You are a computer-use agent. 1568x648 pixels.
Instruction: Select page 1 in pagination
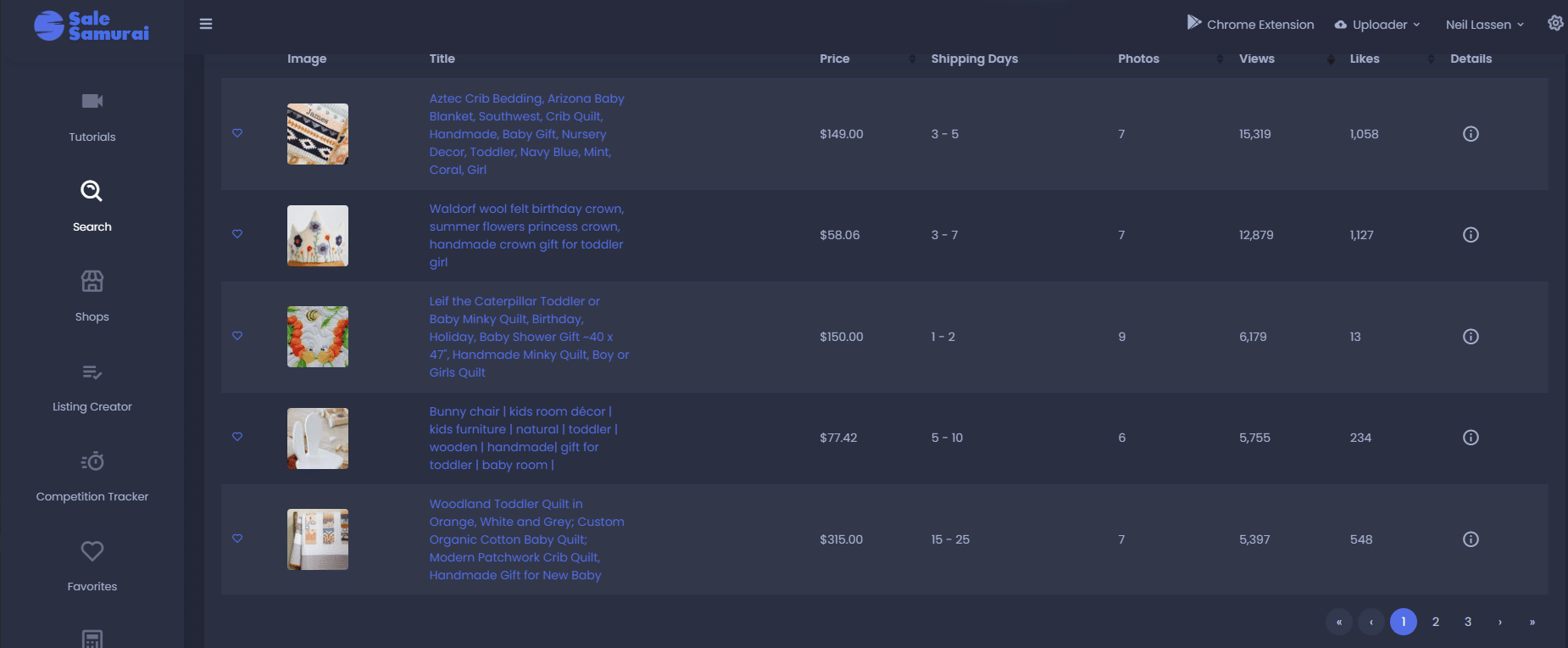tap(1404, 622)
